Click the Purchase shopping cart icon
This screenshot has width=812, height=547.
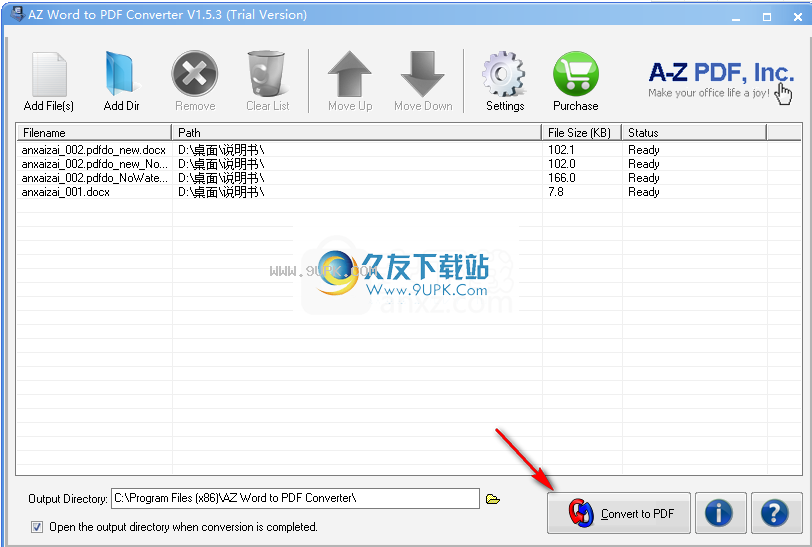[575, 74]
